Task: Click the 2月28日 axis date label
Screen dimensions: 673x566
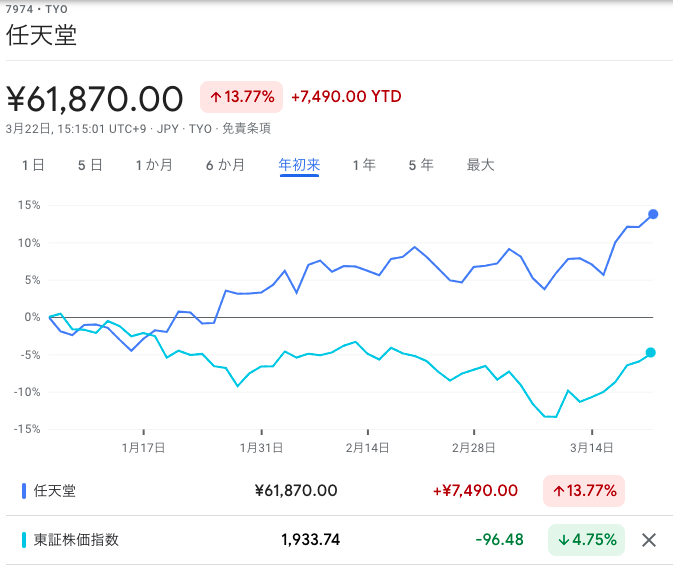Action: pos(473,448)
